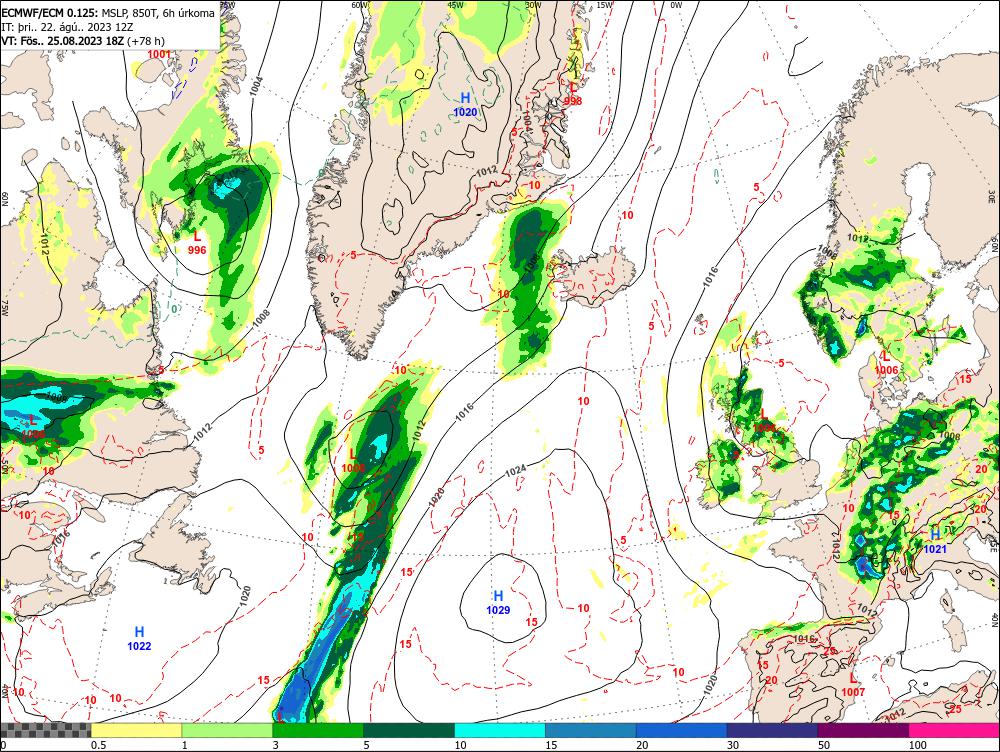Click the H 1020 marker over Greenland

(465, 105)
